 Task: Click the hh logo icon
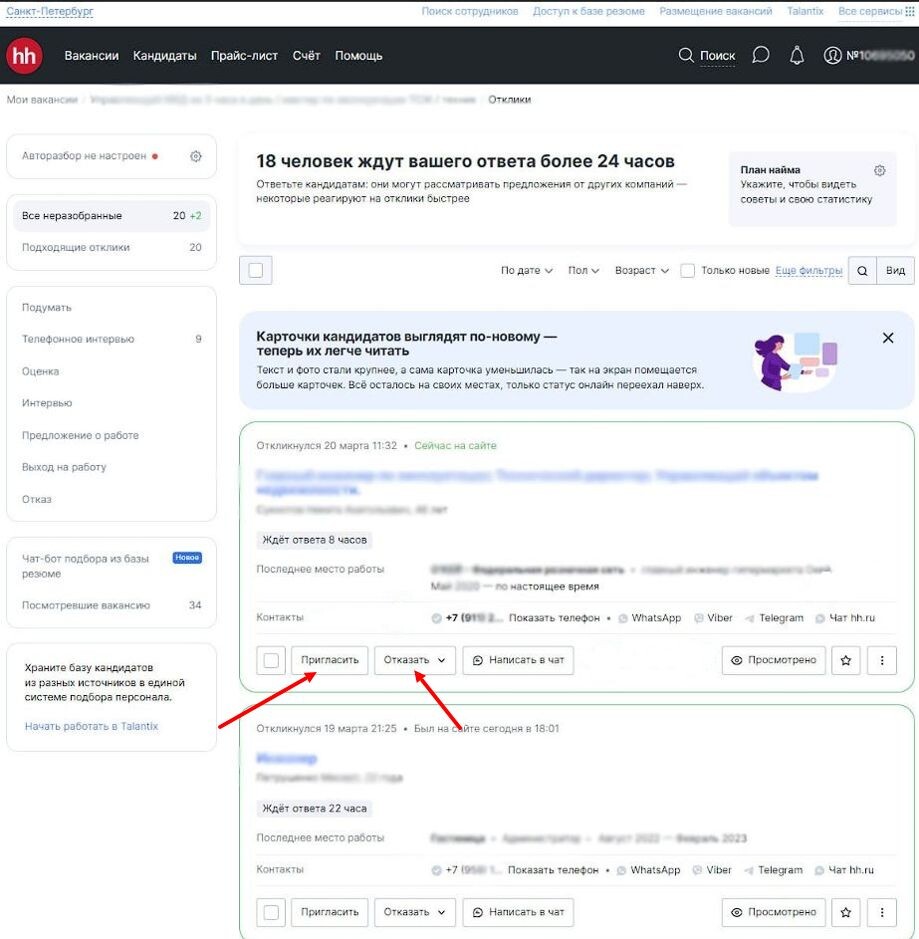click(24, 56)
